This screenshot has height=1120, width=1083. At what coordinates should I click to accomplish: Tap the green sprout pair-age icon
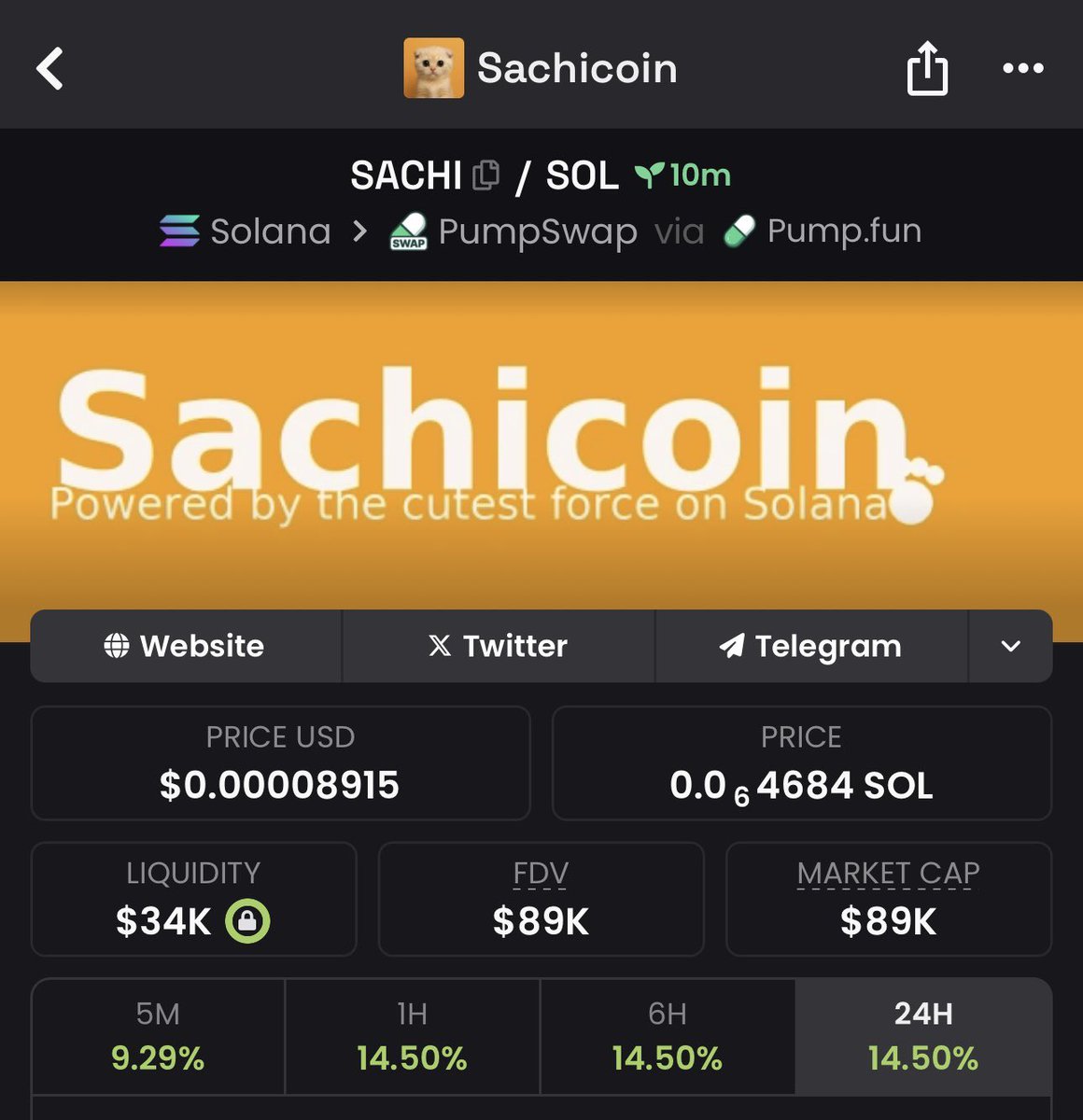(649, 175)
